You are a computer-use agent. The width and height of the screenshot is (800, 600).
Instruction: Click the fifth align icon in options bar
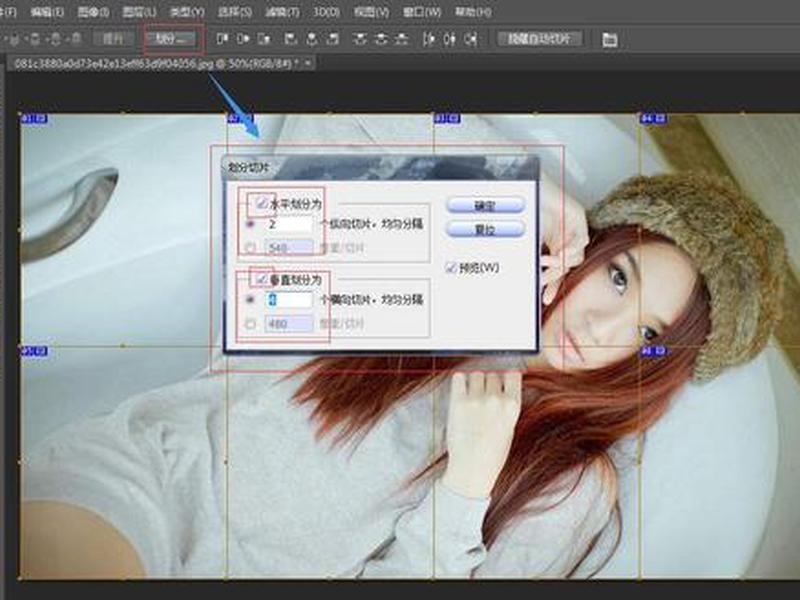pyautogui.click(x=312, y=39)
